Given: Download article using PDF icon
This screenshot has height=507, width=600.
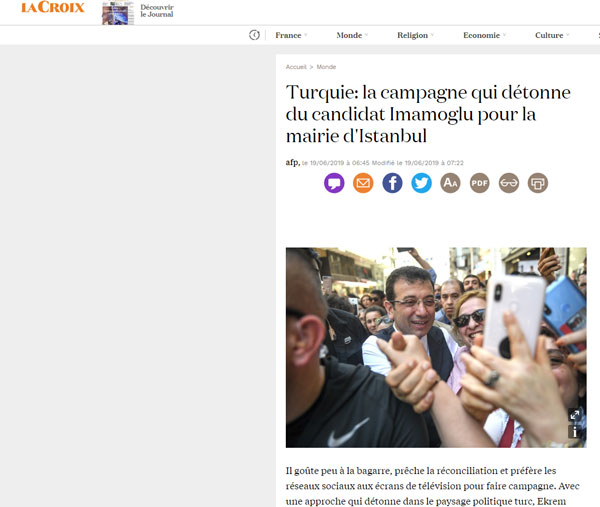Looking at the screenshot, I should click(x=479, y=183).
